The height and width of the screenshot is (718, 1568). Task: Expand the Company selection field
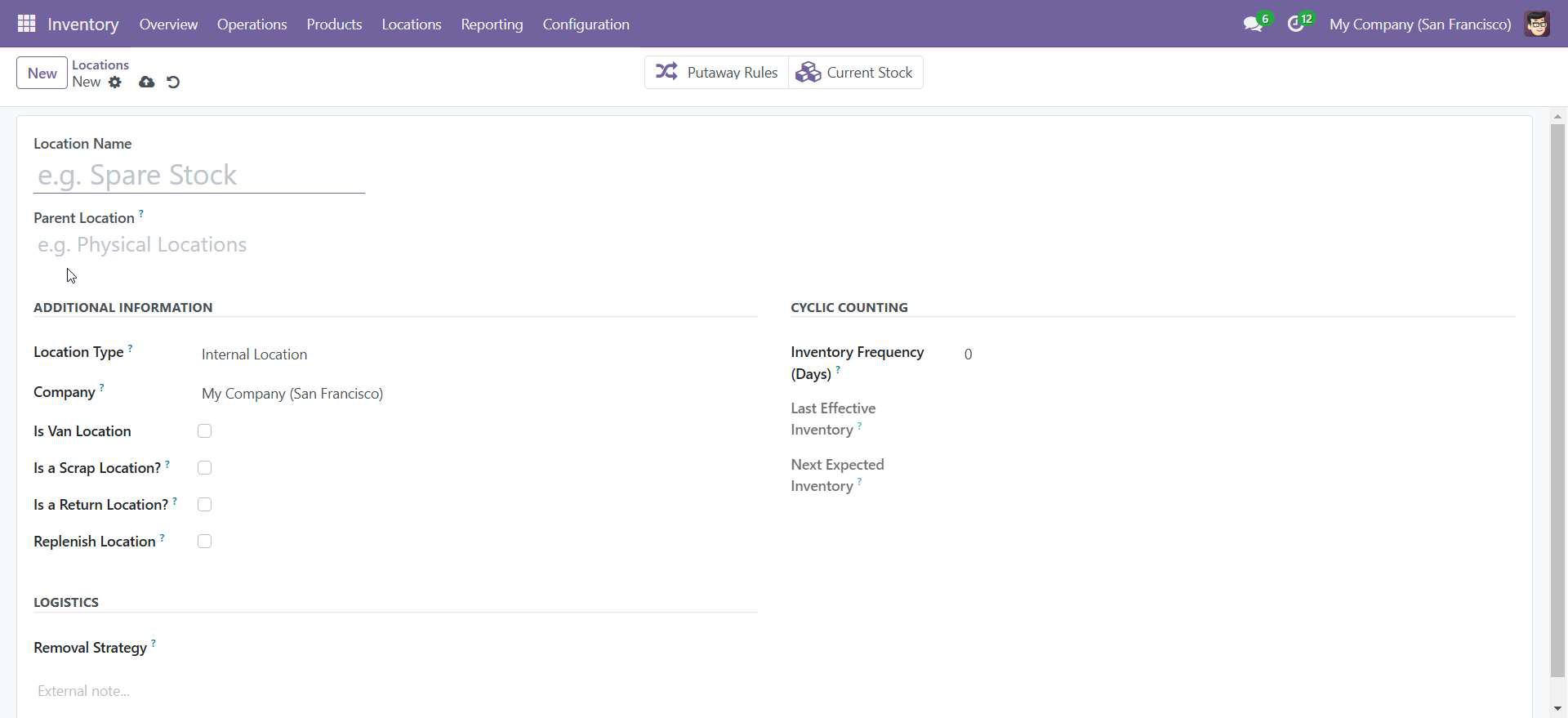[x=474, y=394]
